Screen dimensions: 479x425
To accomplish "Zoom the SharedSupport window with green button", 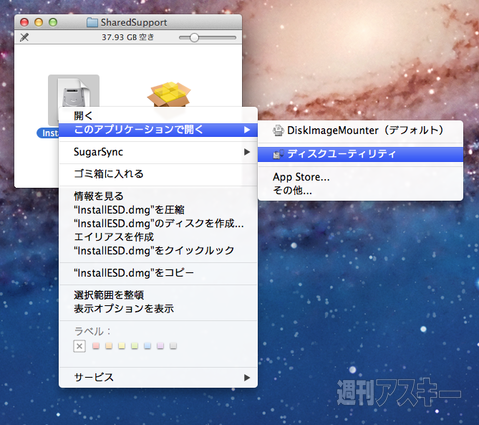I will [53, 22].
